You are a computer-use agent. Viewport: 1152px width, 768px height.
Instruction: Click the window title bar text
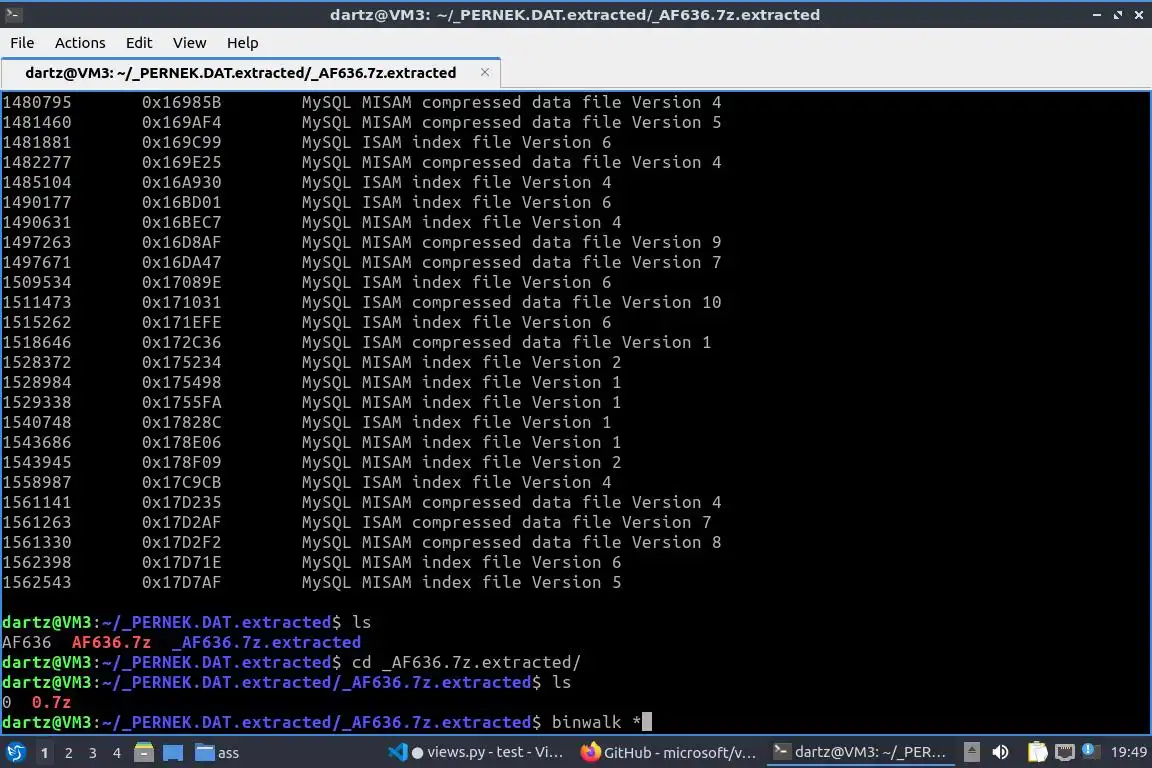(x=575, y=15)
